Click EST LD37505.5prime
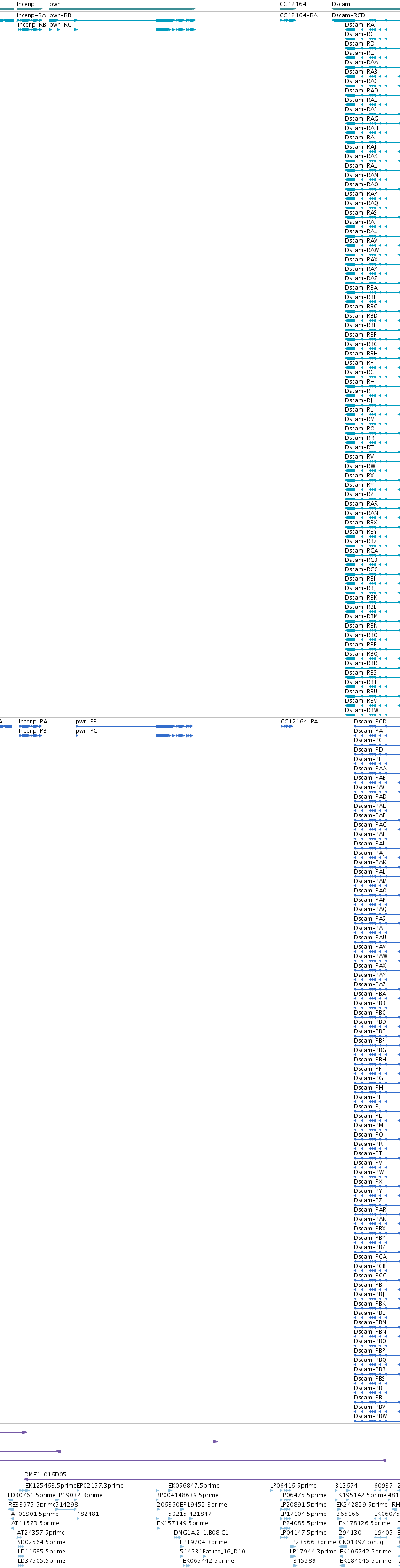The height and width of the screenshot is (1568, 400). [41, 1560]
